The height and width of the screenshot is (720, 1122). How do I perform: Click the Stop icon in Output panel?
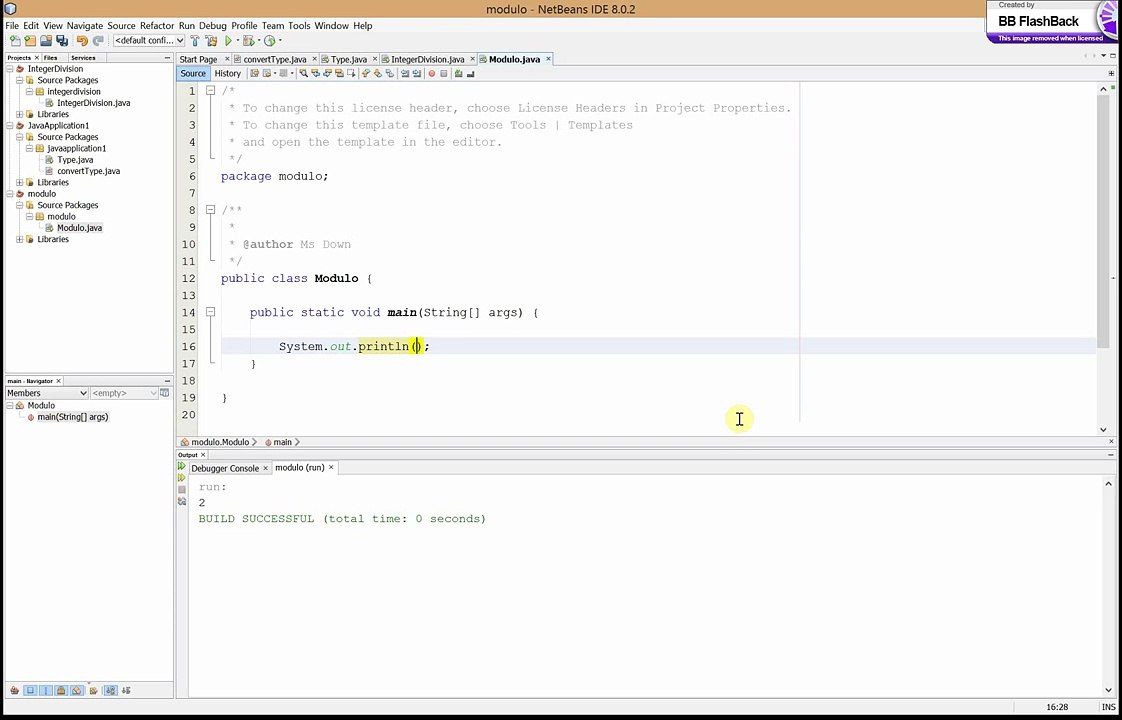[x=182, y=490]
